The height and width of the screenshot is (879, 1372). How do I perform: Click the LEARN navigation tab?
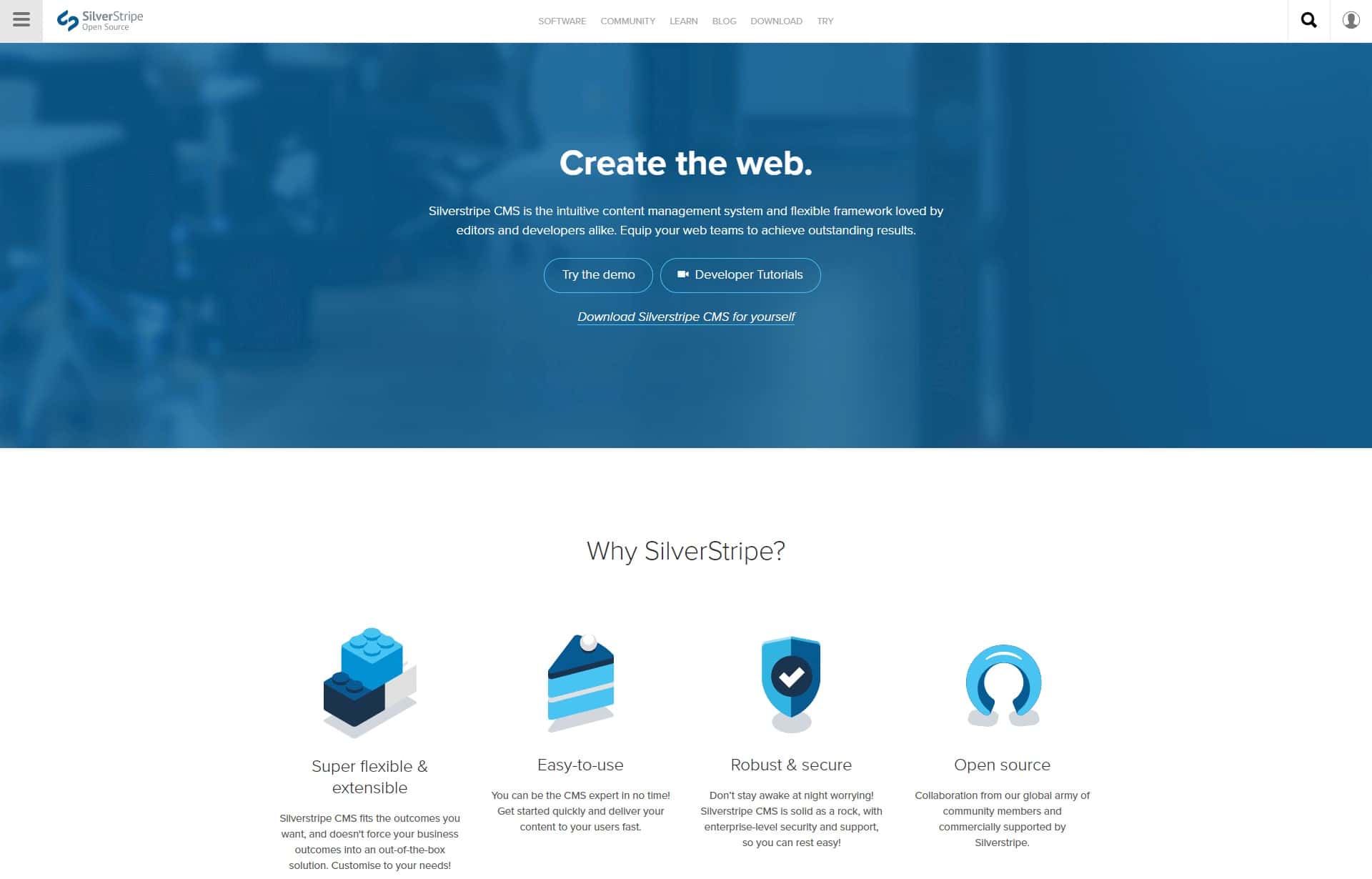point(683,21)
